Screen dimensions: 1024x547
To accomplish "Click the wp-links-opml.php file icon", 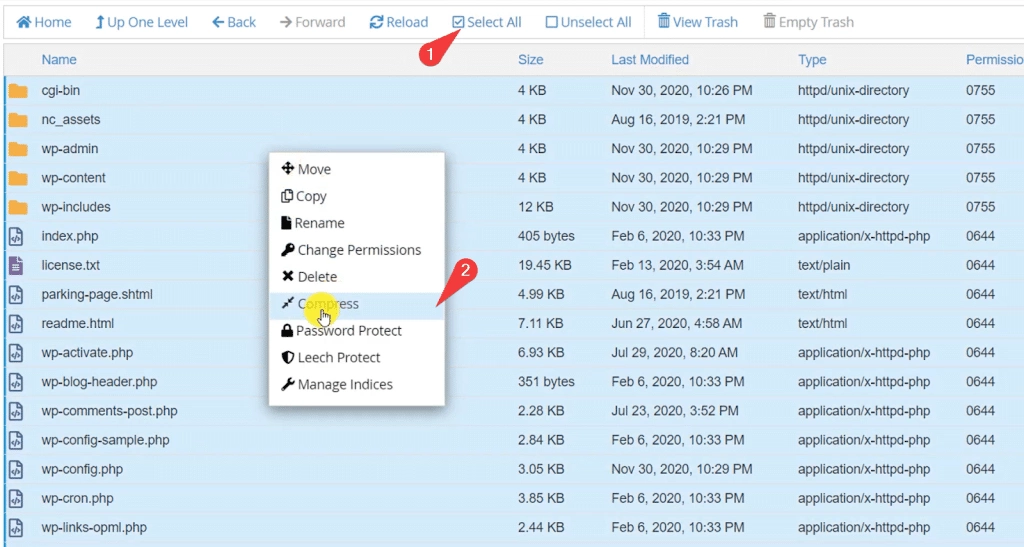I will click(16, 527).
